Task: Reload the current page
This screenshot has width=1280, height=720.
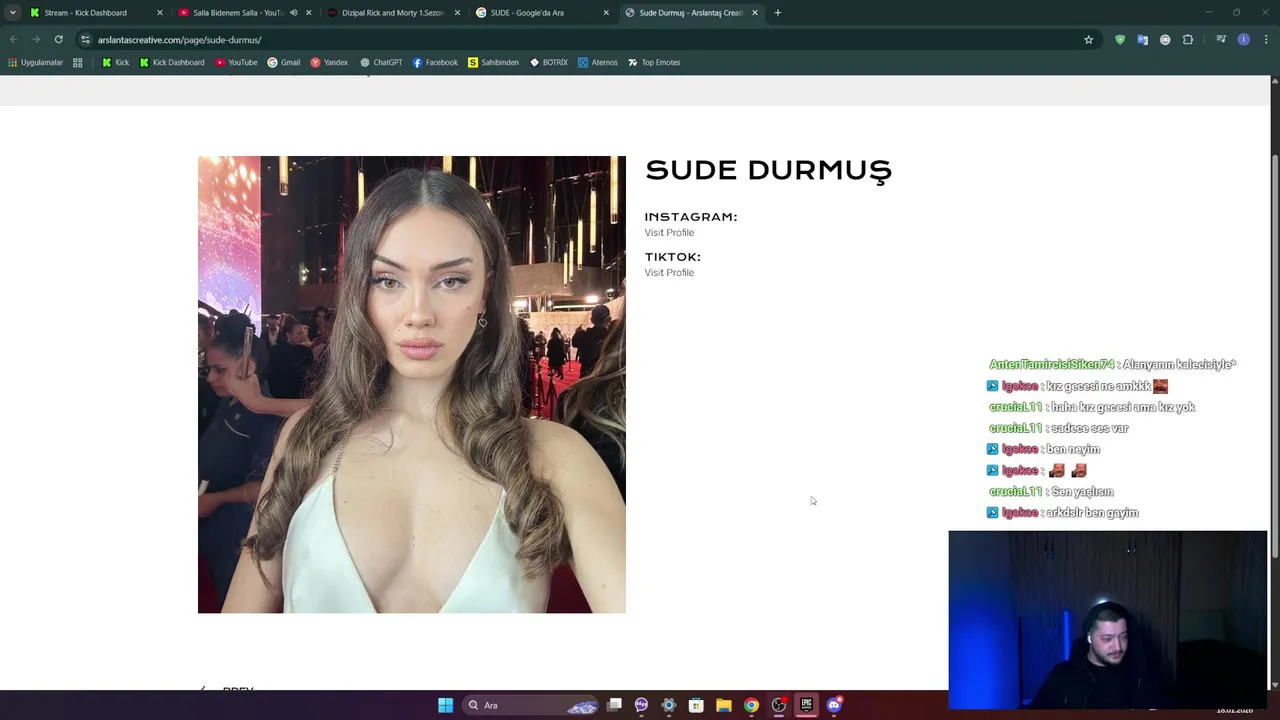Action: coord(59,40)
